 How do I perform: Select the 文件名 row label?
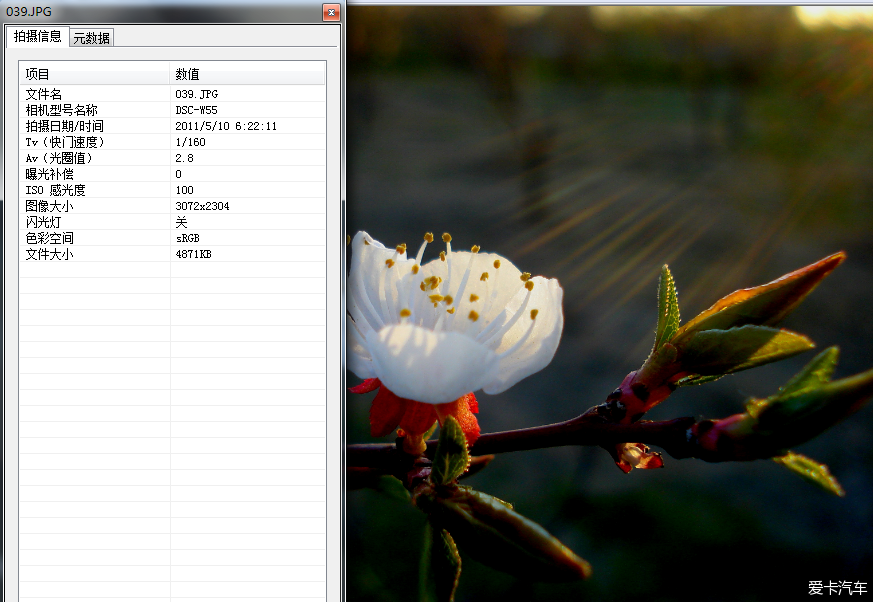click(43, 94)
